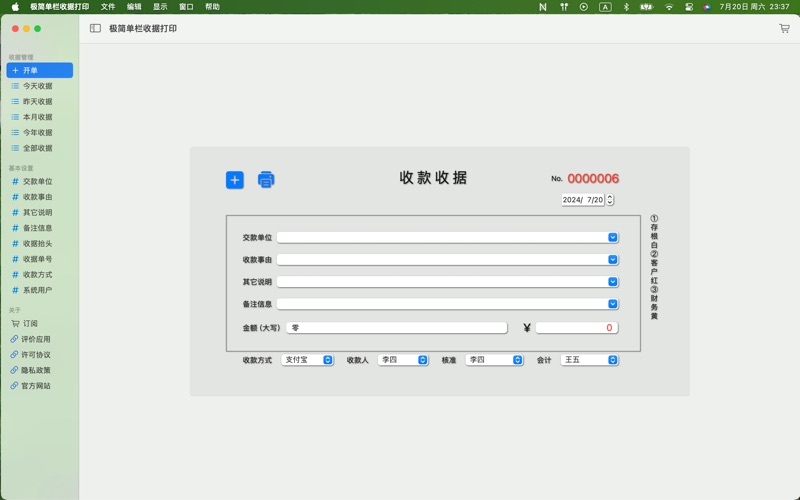
Task: Click the blue plus new receipt icon
Action: click(234, 180)
